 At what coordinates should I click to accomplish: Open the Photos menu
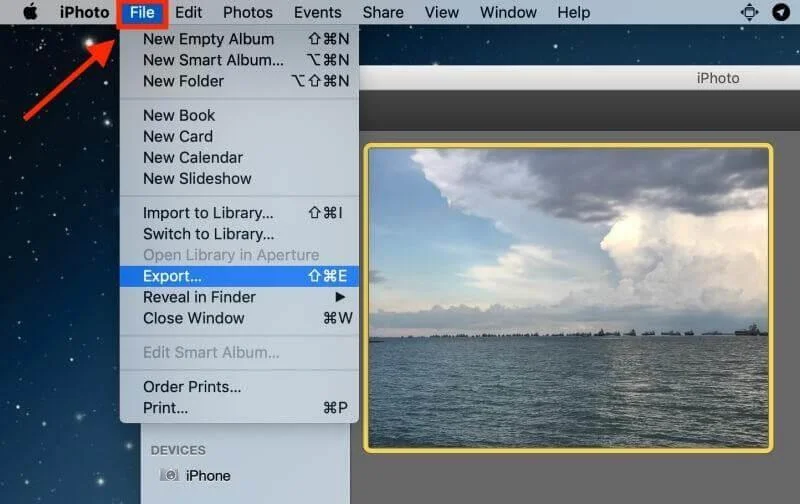[x=247, y=13]
